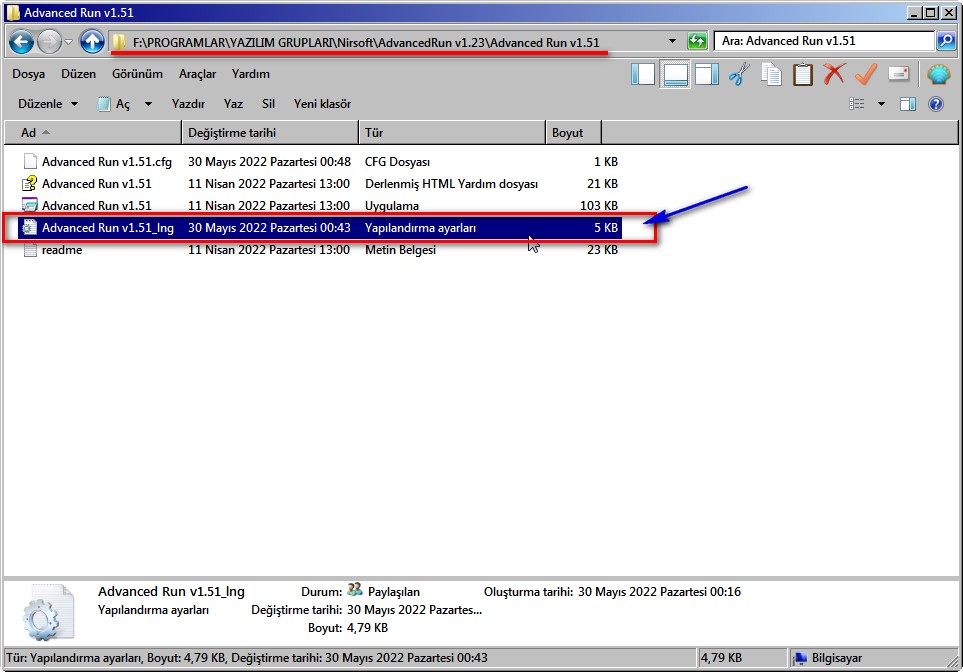The image size is (963, 672).
Task: Show the preview pane via command bar icon
Action: [x=908, y=104]
